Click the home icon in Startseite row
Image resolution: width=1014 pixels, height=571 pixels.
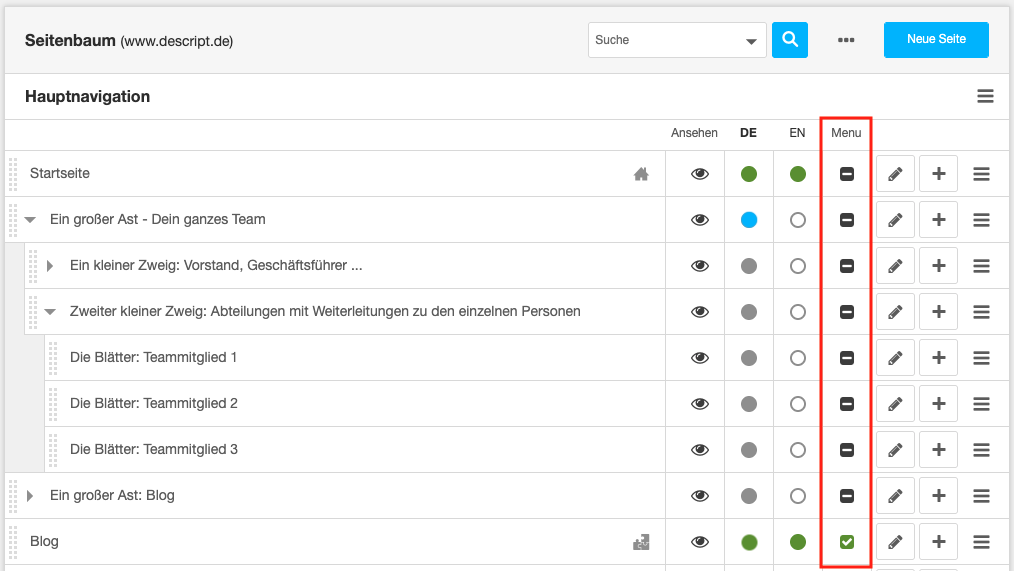[x=641, y=174]
